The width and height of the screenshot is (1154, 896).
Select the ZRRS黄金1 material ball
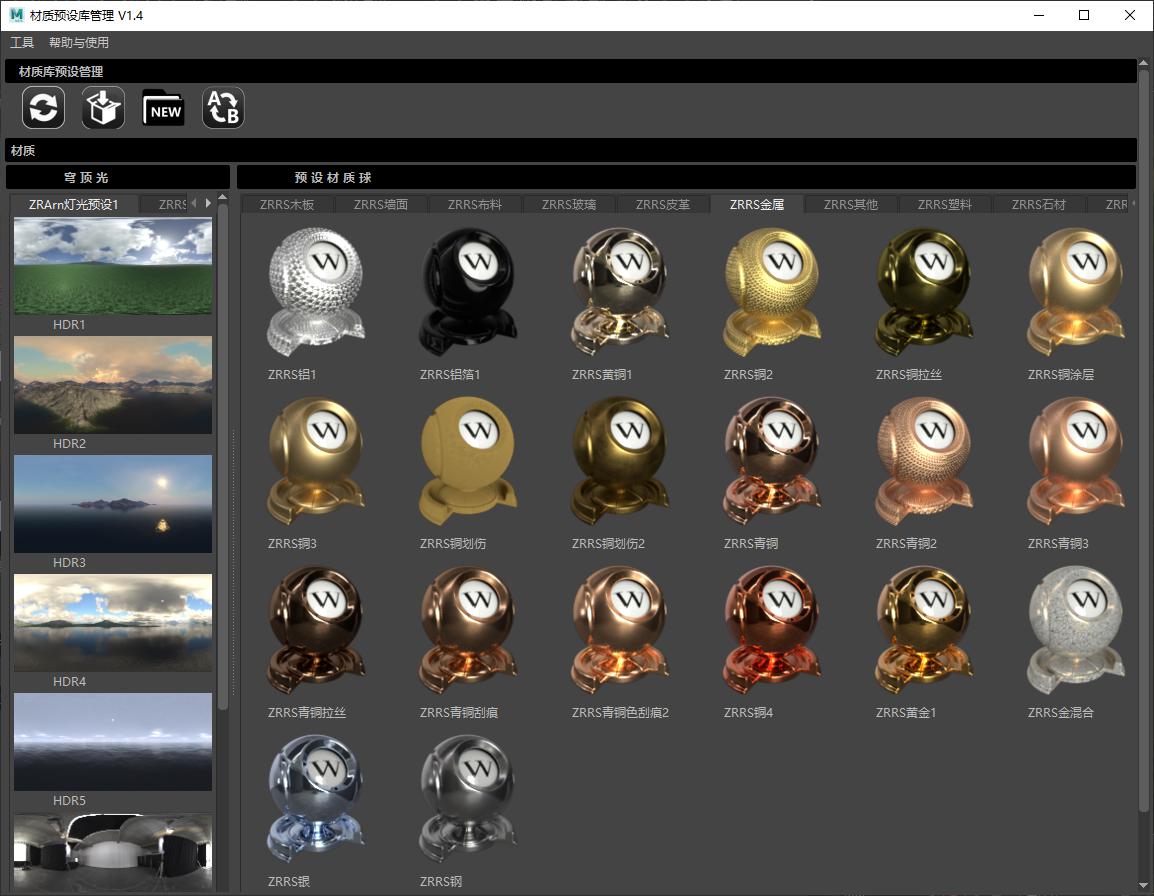coord(924,629)
